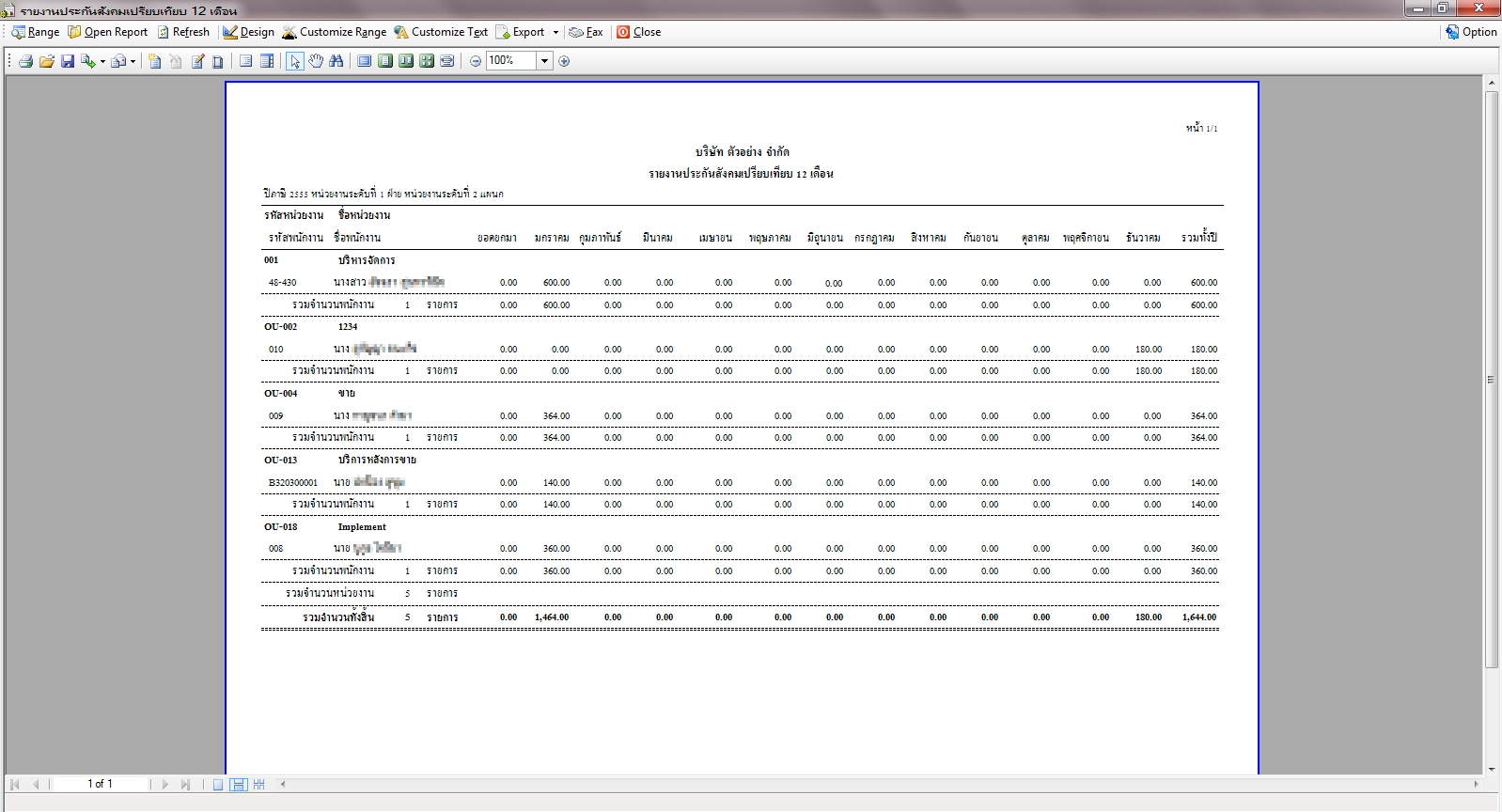
Task: Click the Export button
Action: coord(521,32)
